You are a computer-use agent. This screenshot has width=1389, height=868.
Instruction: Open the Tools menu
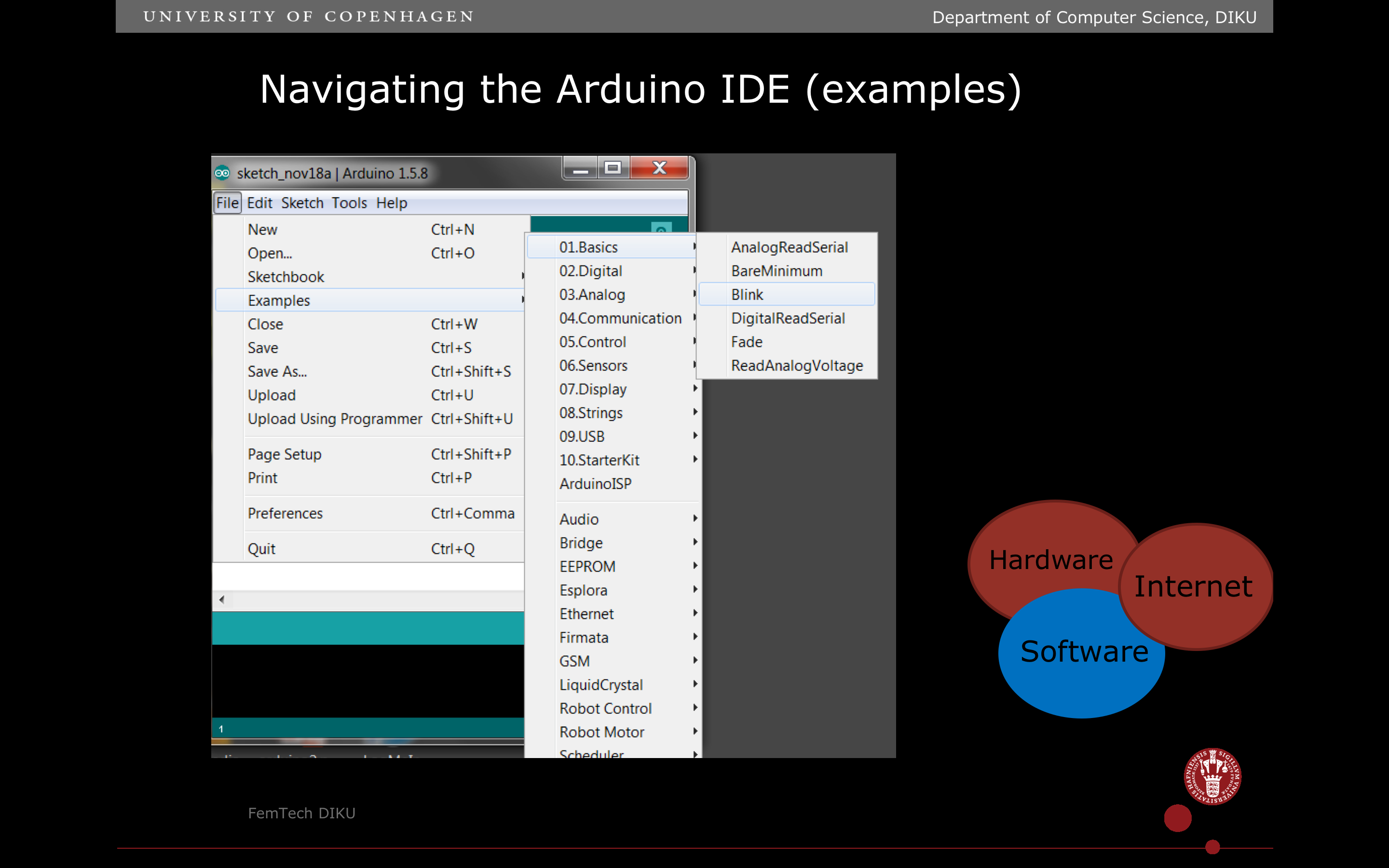pyautogui.click(x=349, y=203)
